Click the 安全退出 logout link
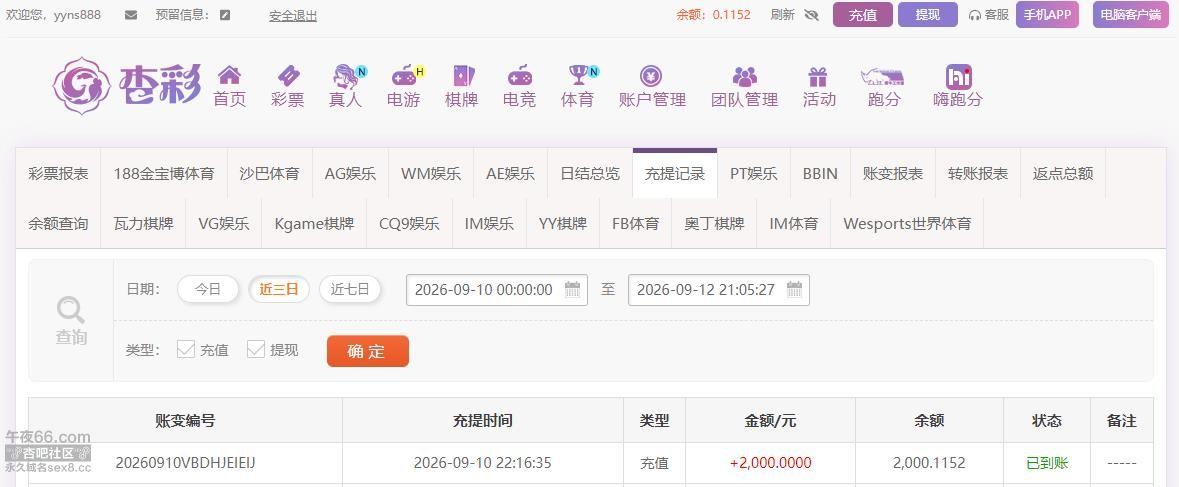The image size is (1179, 487). (x=293, y=15)
